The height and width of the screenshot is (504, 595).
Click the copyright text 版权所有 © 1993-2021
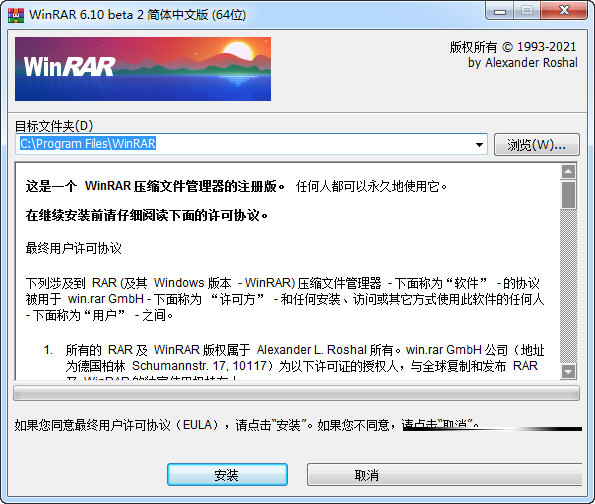pyautogui.click(x=513, y=47)
